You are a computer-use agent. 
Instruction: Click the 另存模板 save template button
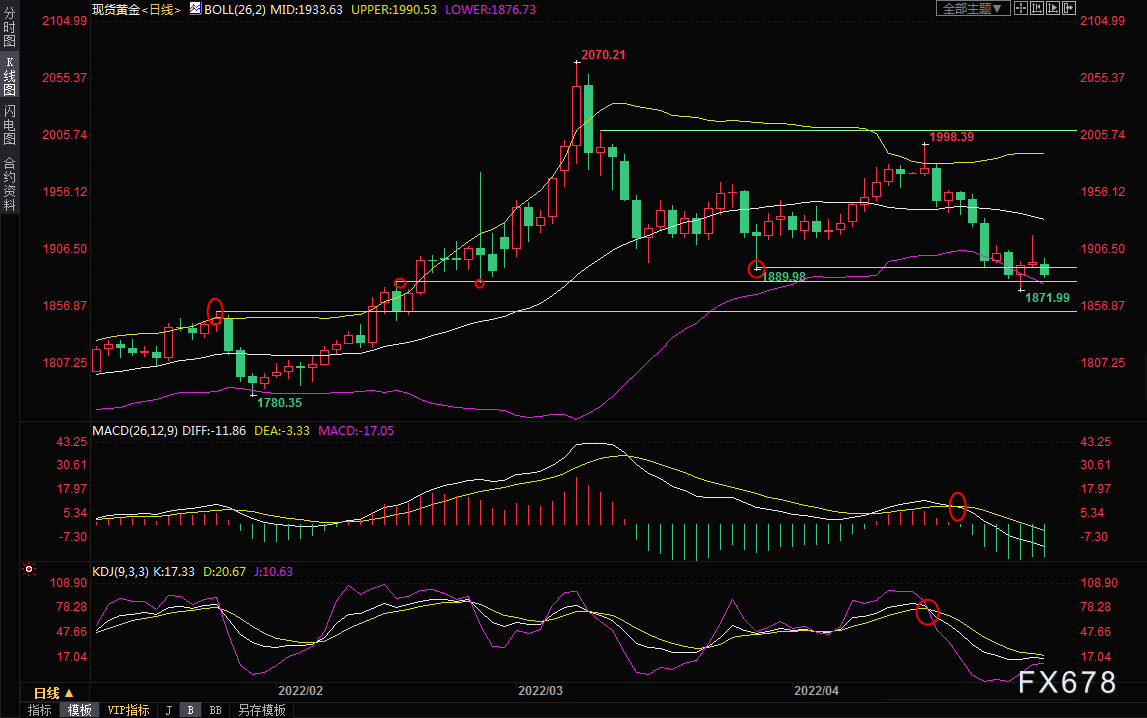coord(261,710)
